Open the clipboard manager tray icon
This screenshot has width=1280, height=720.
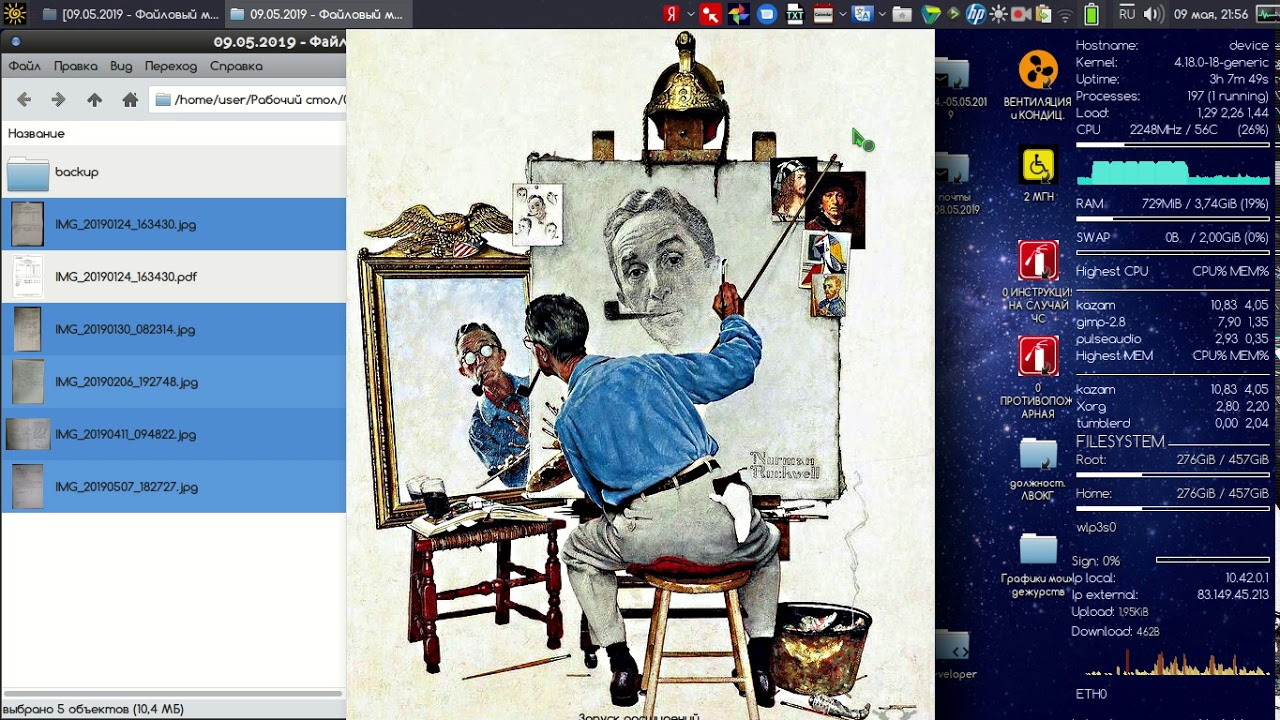[x=1044, y=14]
